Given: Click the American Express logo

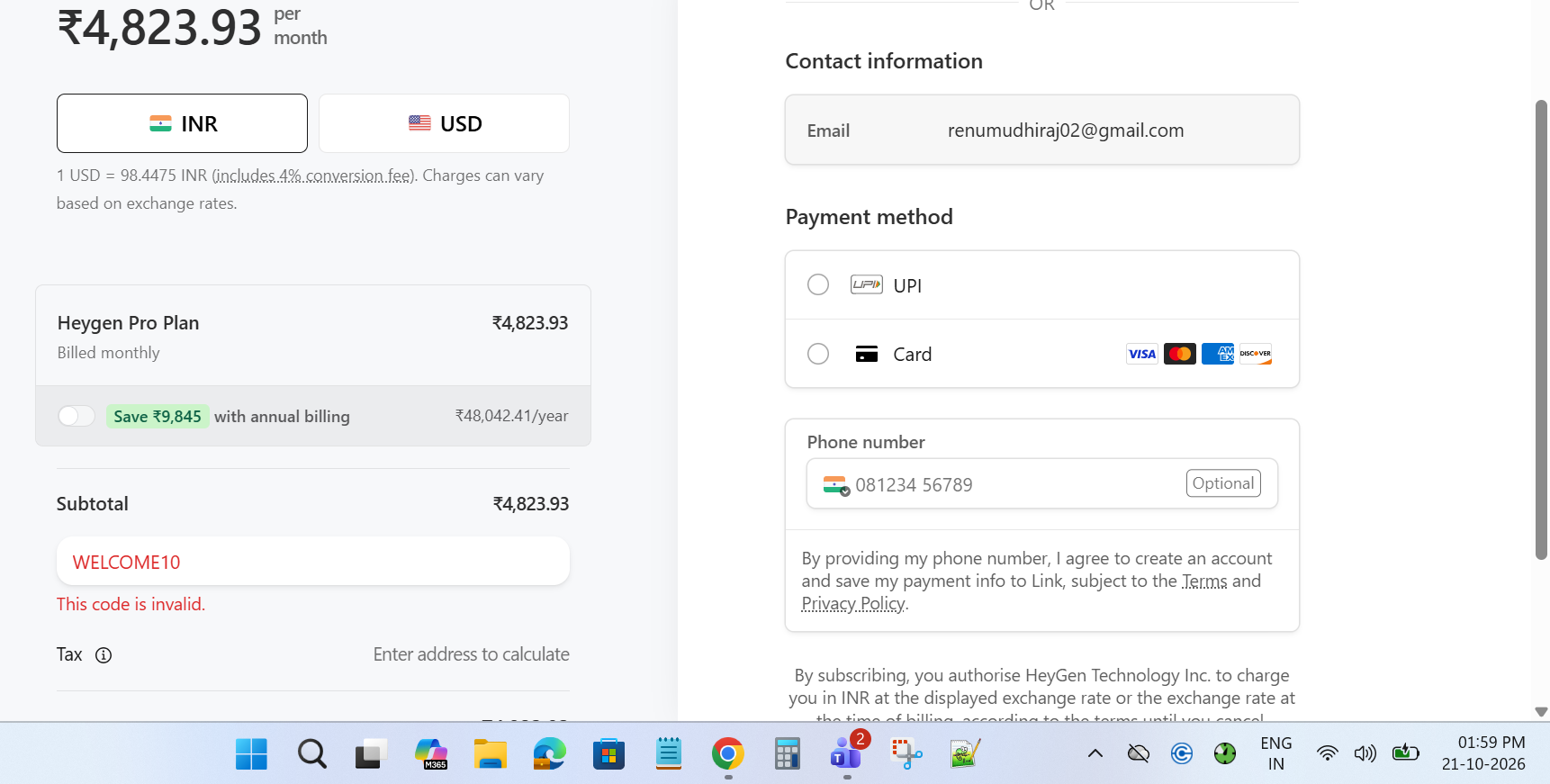Looking at the screenshot, I should [x=1218, y=354].
